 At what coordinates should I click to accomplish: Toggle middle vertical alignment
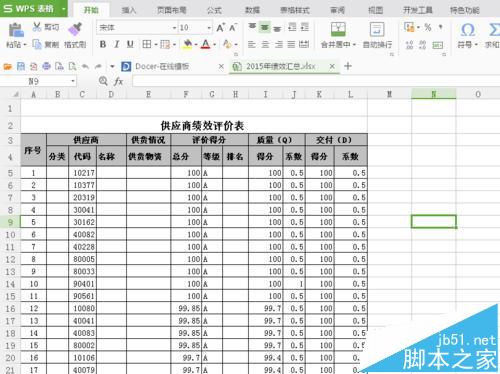265,27
